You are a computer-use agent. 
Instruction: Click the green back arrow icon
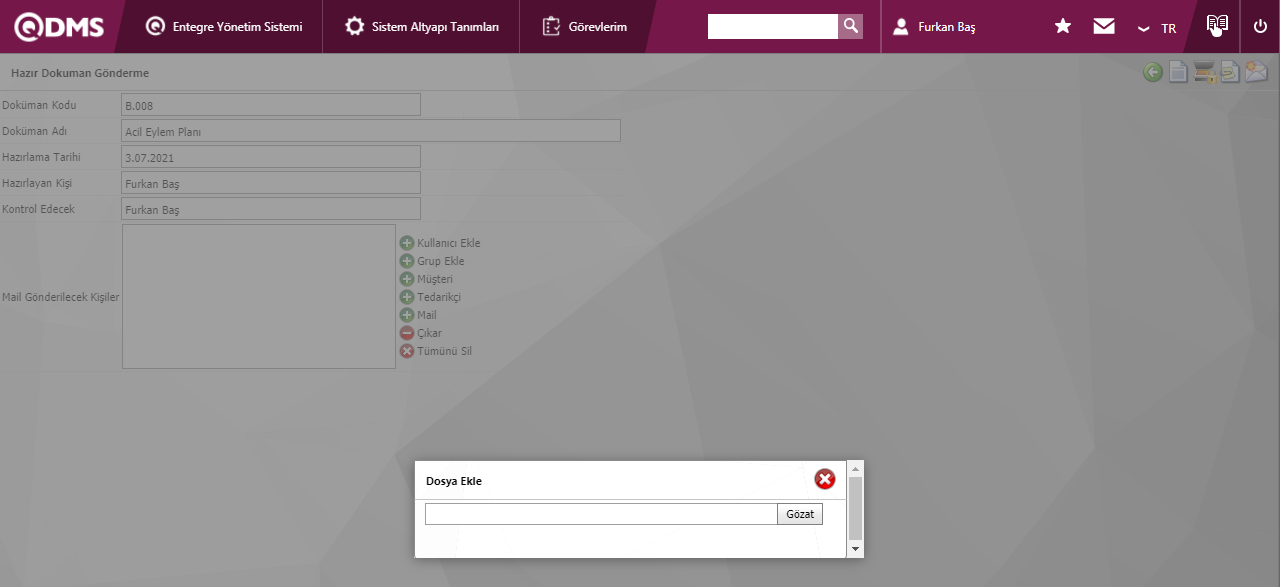coord(1153,72)
